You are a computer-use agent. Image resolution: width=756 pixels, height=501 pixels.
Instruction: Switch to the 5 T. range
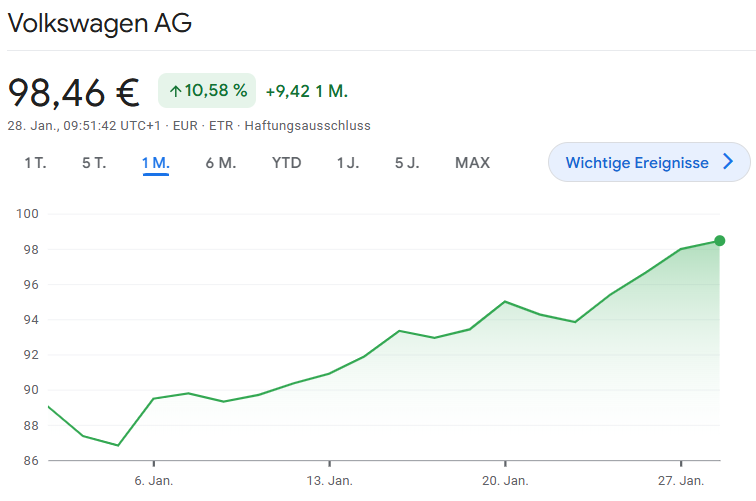point(94,163)
